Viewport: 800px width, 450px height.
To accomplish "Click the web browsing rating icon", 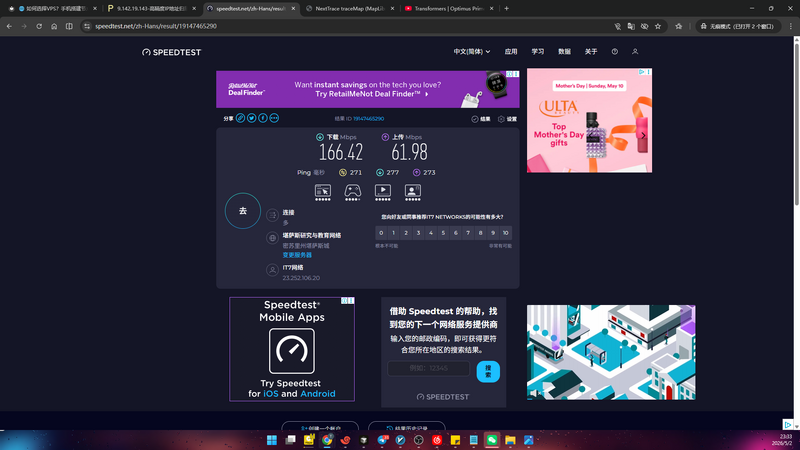I will pyautogui.click(x=322, y=191).
